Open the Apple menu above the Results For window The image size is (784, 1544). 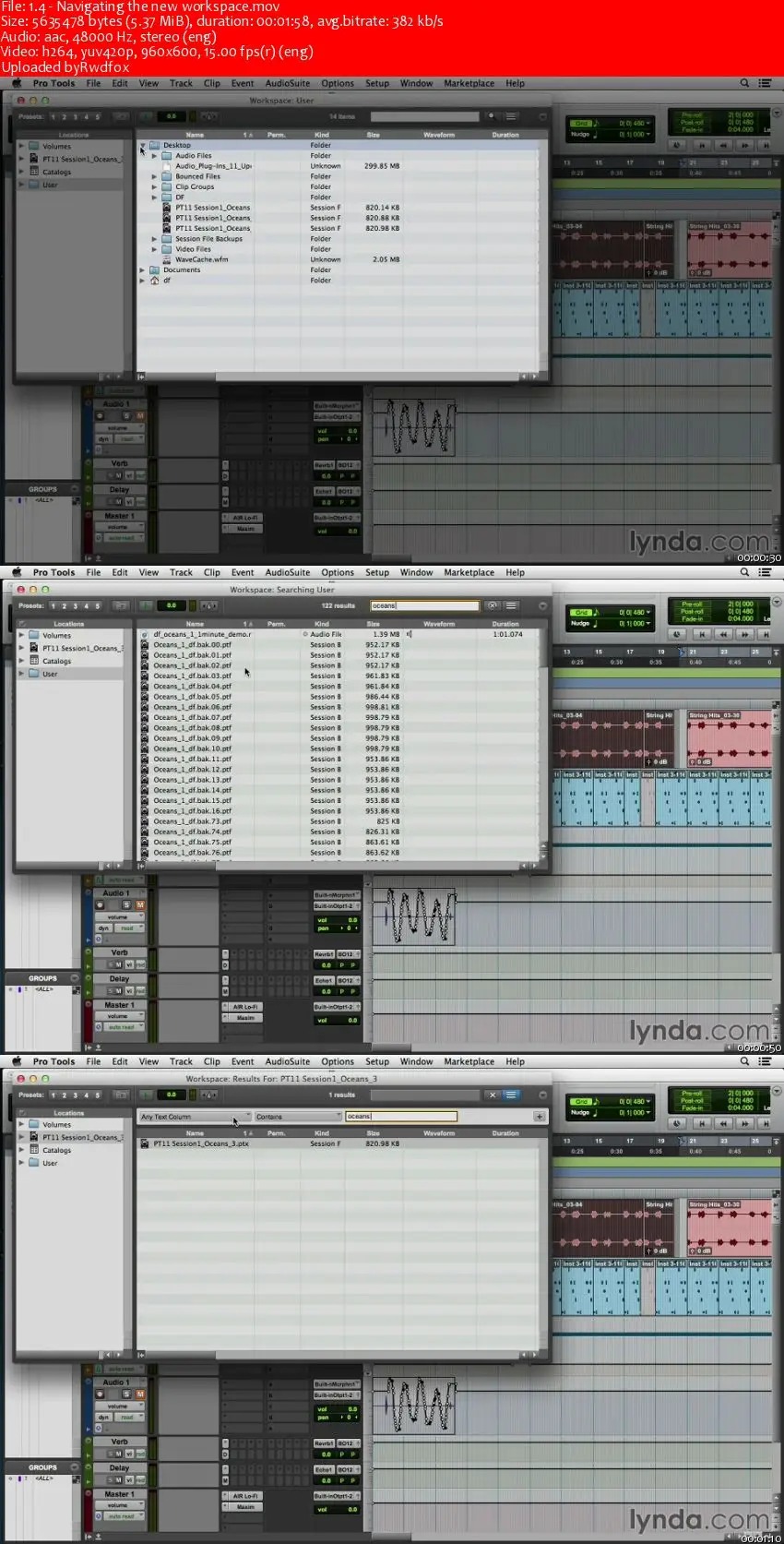(17, 1061)
